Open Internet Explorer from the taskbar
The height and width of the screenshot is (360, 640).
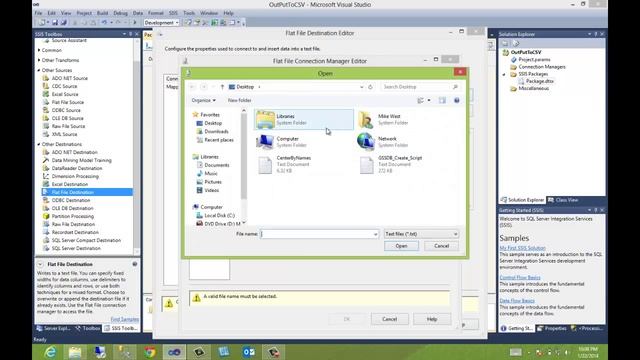coord(51,352)
